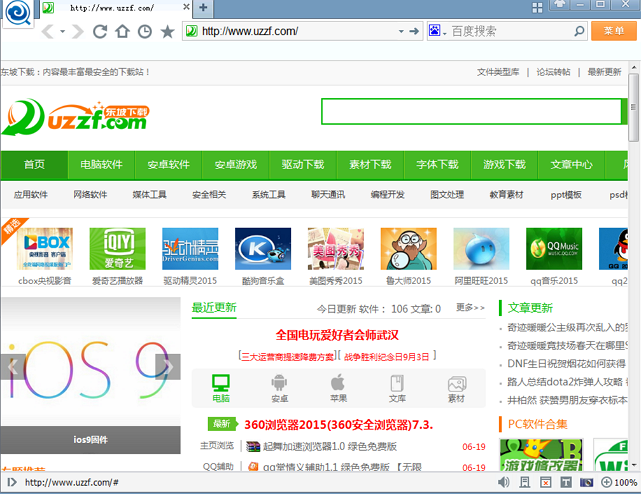
Task: Open the 爱奇艺播放器 app icon
Action: click(117, 249)
